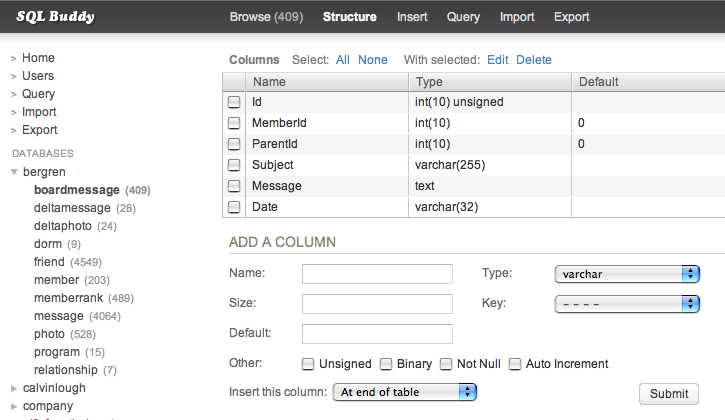
Task: Open the Key dropdown
Action: 626,303
